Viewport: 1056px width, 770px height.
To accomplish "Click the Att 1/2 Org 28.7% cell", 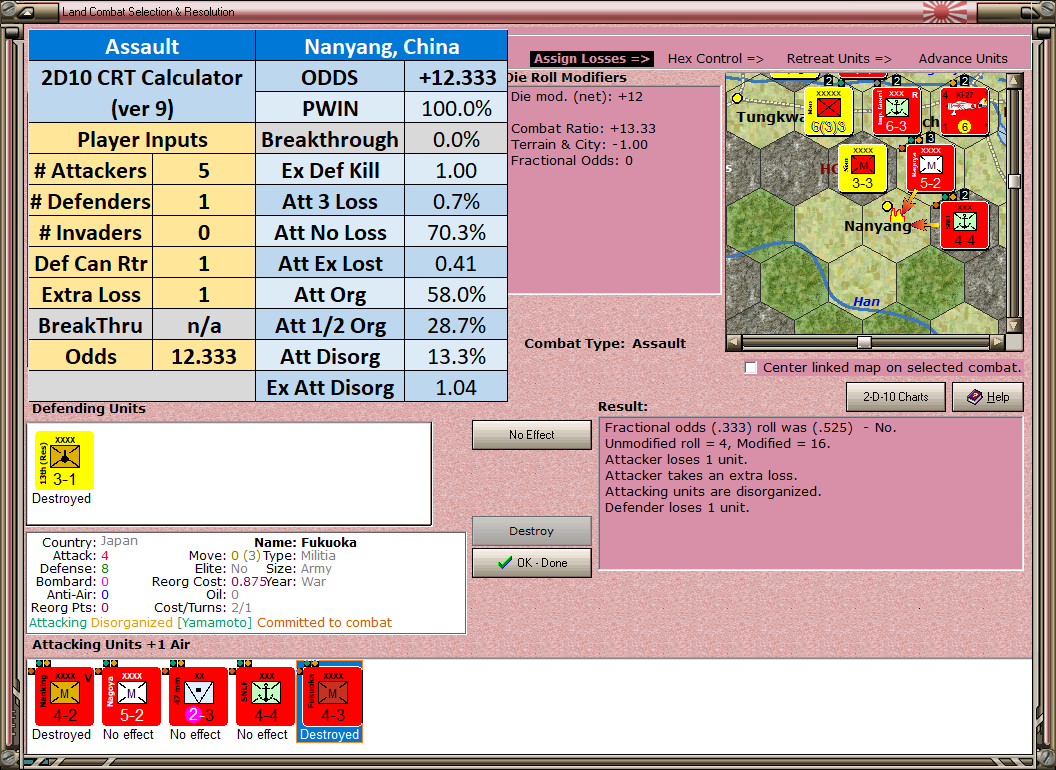I will click(x=456, y=325).
